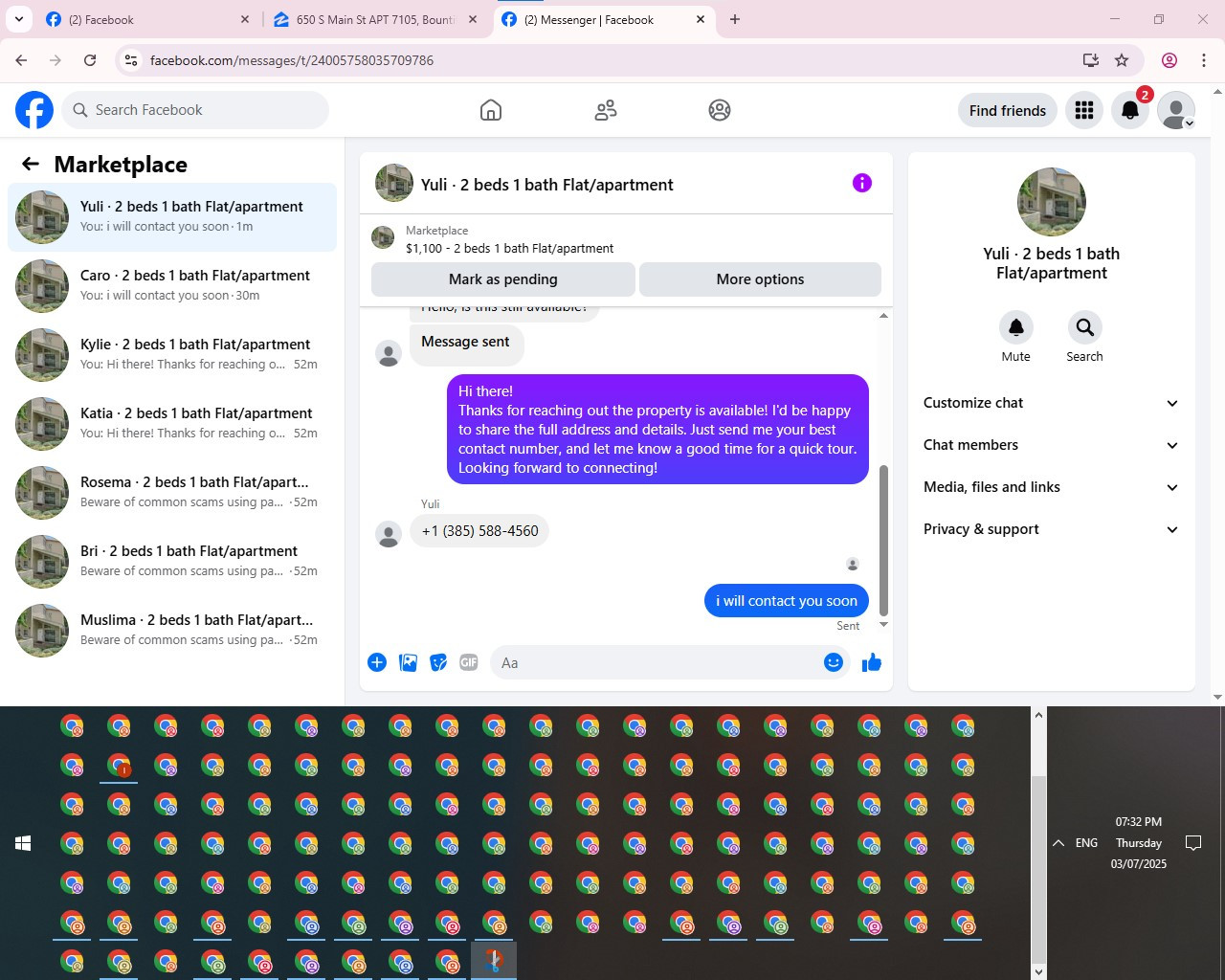
Task: Click Mark as pending button
Action: 503,279
